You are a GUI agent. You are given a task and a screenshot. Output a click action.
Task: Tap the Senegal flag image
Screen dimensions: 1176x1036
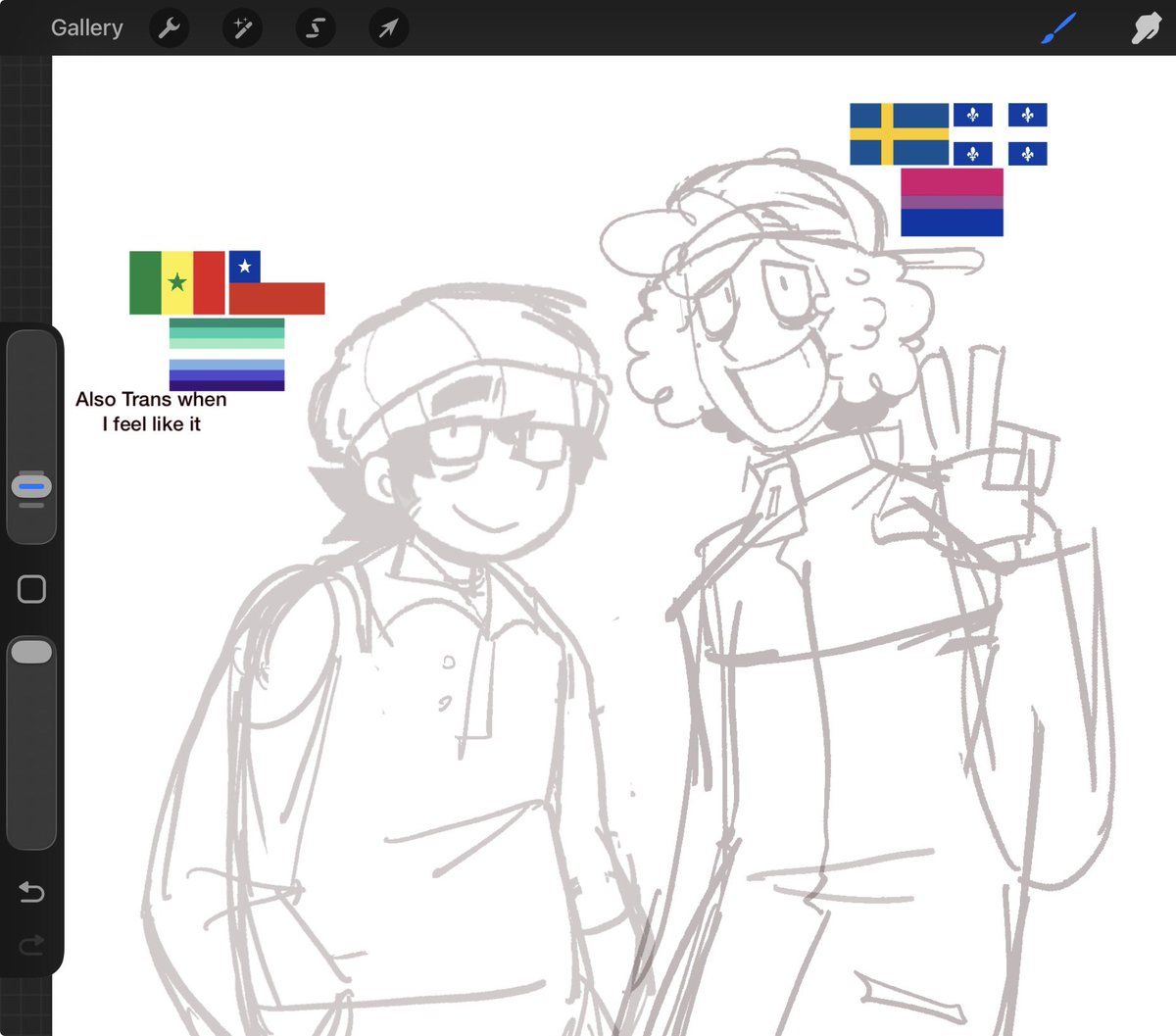click(x=177, y=282)
